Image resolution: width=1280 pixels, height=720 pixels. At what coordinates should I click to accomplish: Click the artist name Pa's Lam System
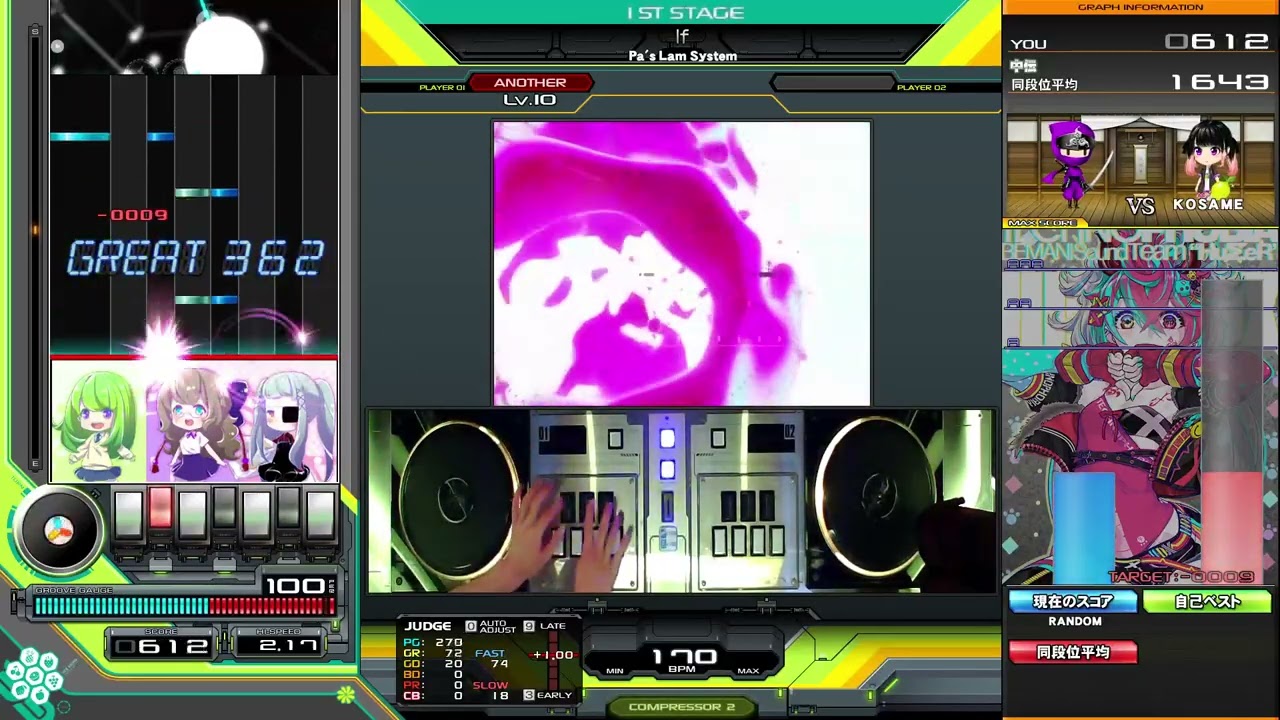pos(683,56)
